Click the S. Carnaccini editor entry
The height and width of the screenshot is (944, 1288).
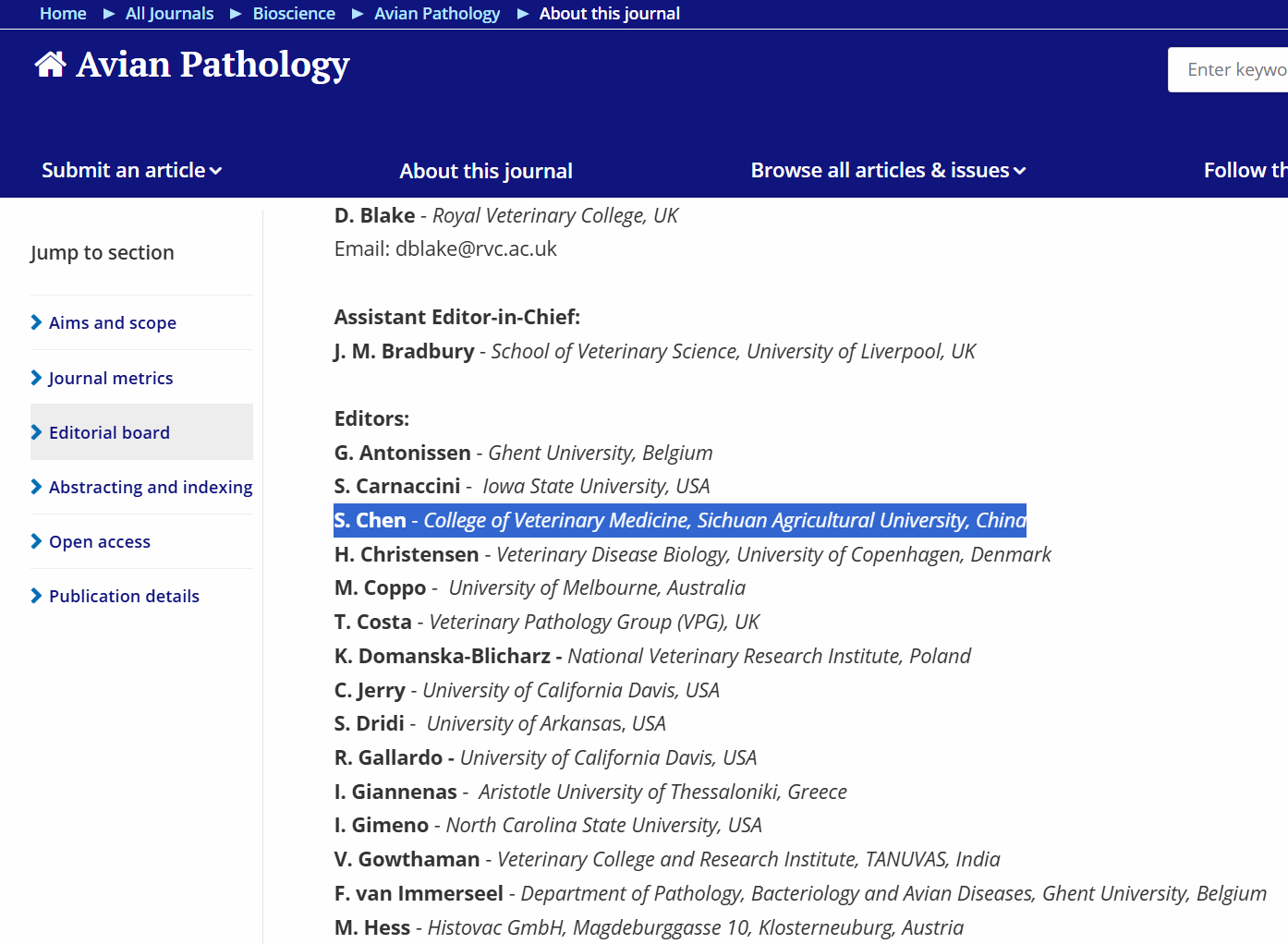click(522, 486)
